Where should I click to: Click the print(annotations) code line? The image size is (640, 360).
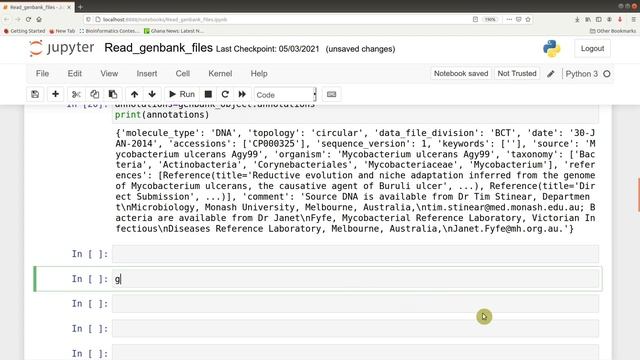pyautogui.click(x=162, y=115)
